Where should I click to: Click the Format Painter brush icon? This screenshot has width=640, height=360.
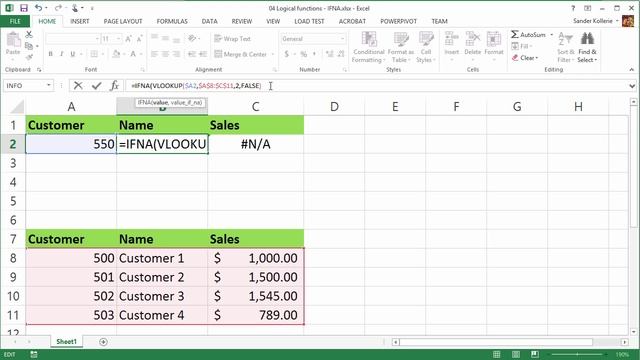pyautogui.click(x=29, y=57)
